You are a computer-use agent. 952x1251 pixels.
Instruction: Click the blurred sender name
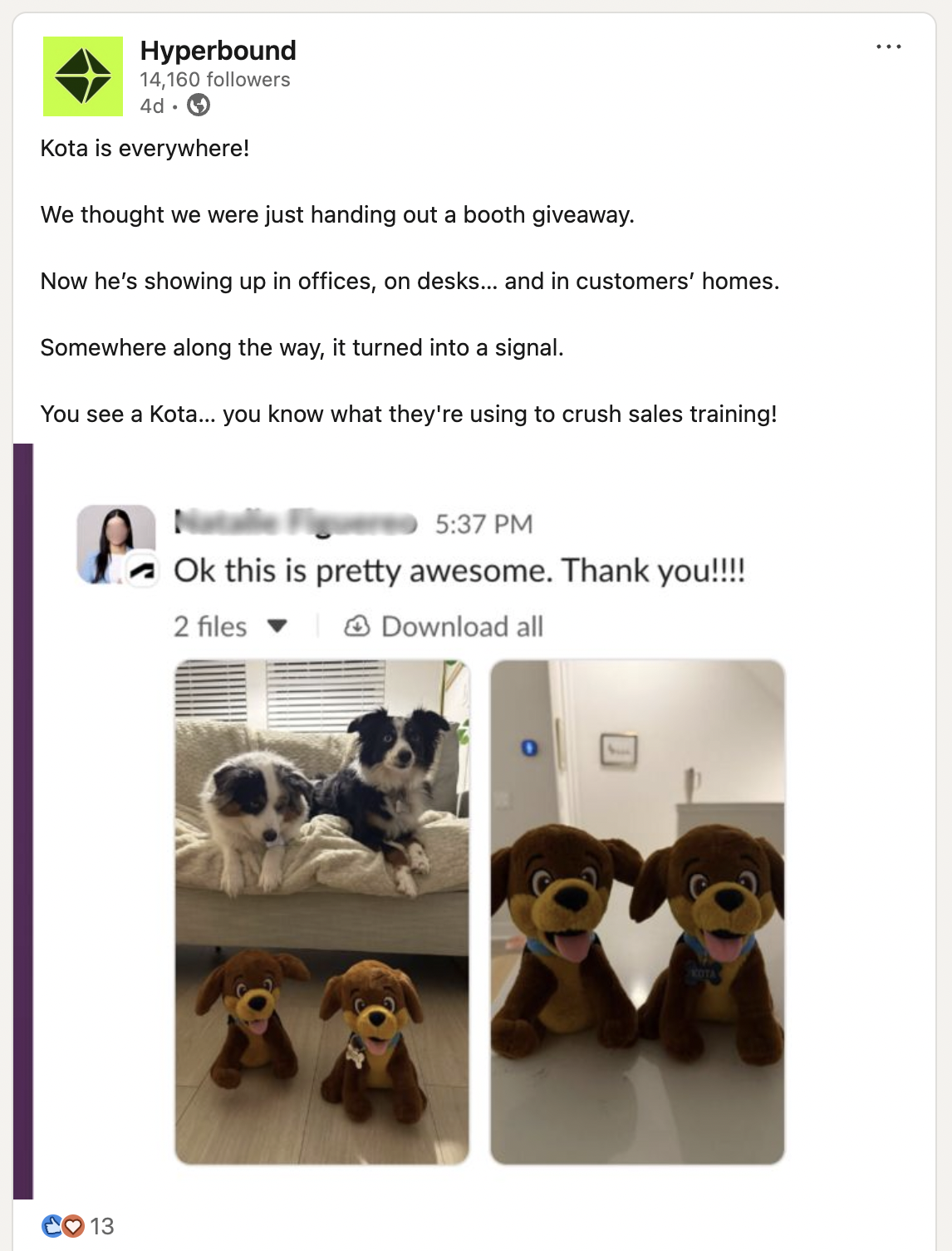tap(295, 523)
